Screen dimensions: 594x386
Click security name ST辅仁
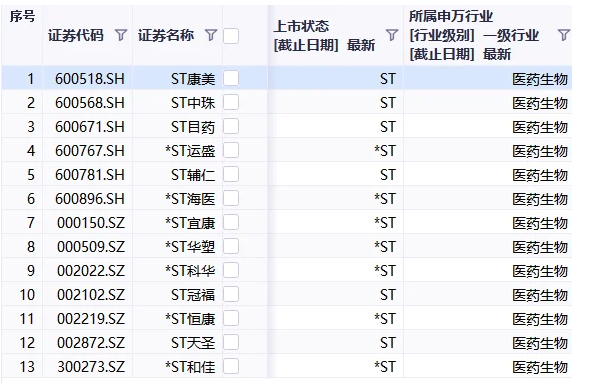(x=193, y=175)
